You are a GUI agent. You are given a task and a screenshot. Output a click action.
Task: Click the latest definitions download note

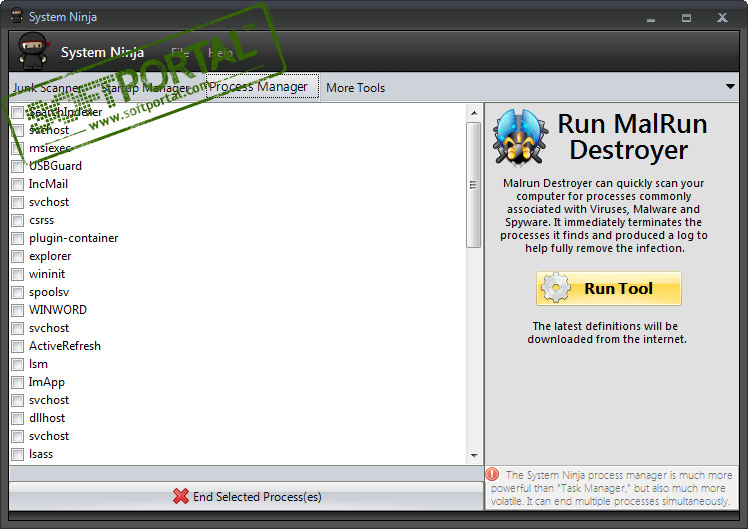607,332
